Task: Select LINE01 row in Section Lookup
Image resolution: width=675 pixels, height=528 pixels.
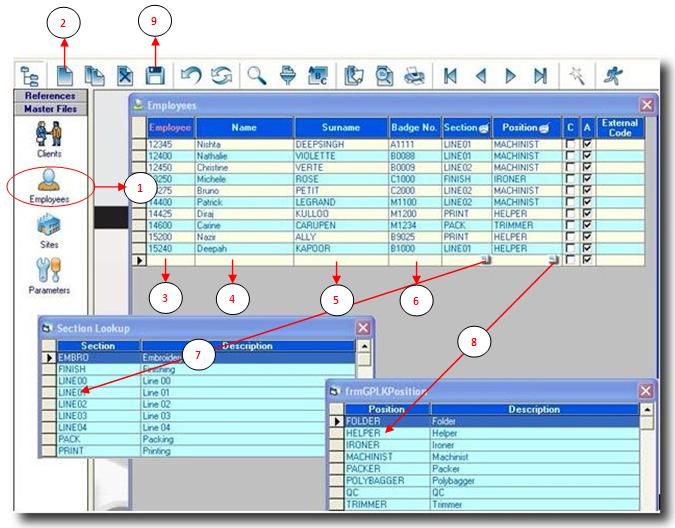Action: point(75,393)
